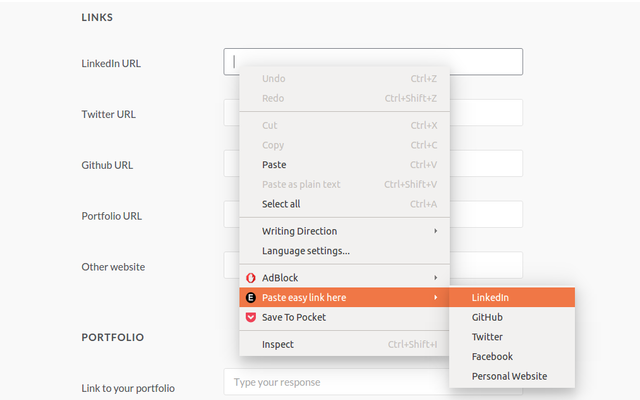Viewport: 640px width, 400px height.
Task: Expand the AdBlock submenu arrow
Action: pyautogui.click(x=436, y=278)
